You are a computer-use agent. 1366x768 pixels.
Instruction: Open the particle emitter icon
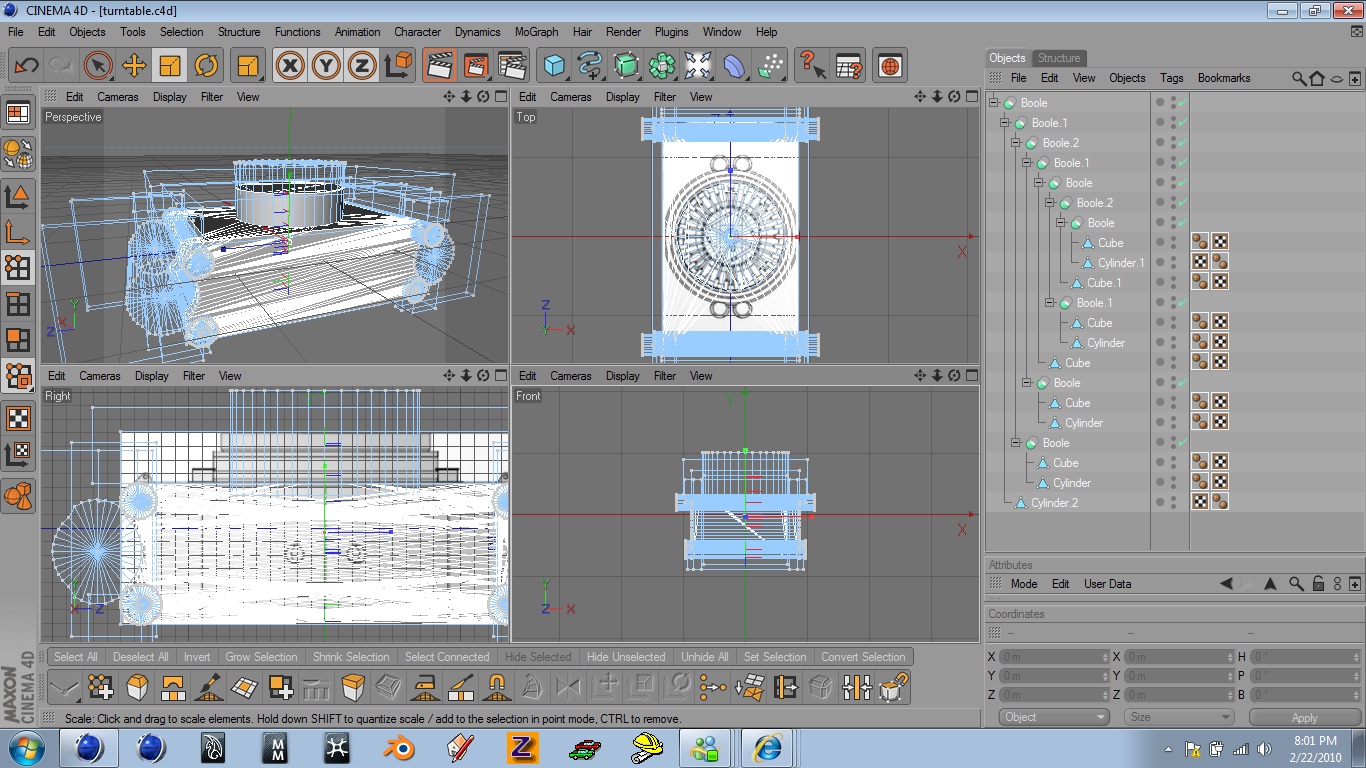point(770,66)
